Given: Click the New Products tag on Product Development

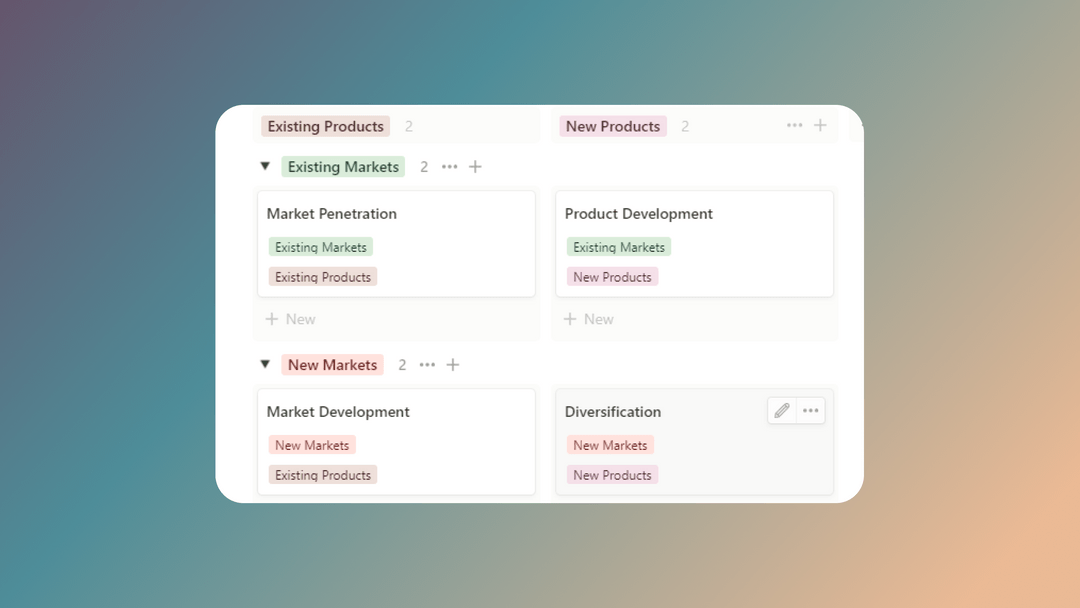Looking at the screenshot, I should pos(612,276).
